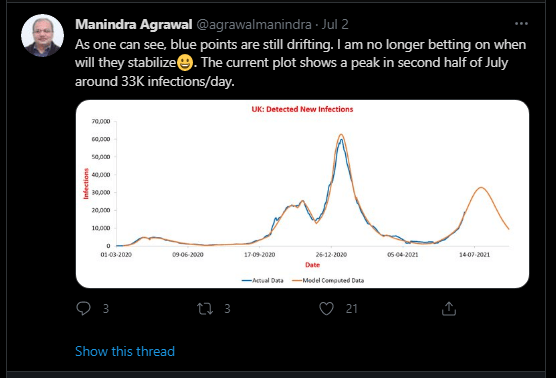Click the reply count 3

[106, 309]
